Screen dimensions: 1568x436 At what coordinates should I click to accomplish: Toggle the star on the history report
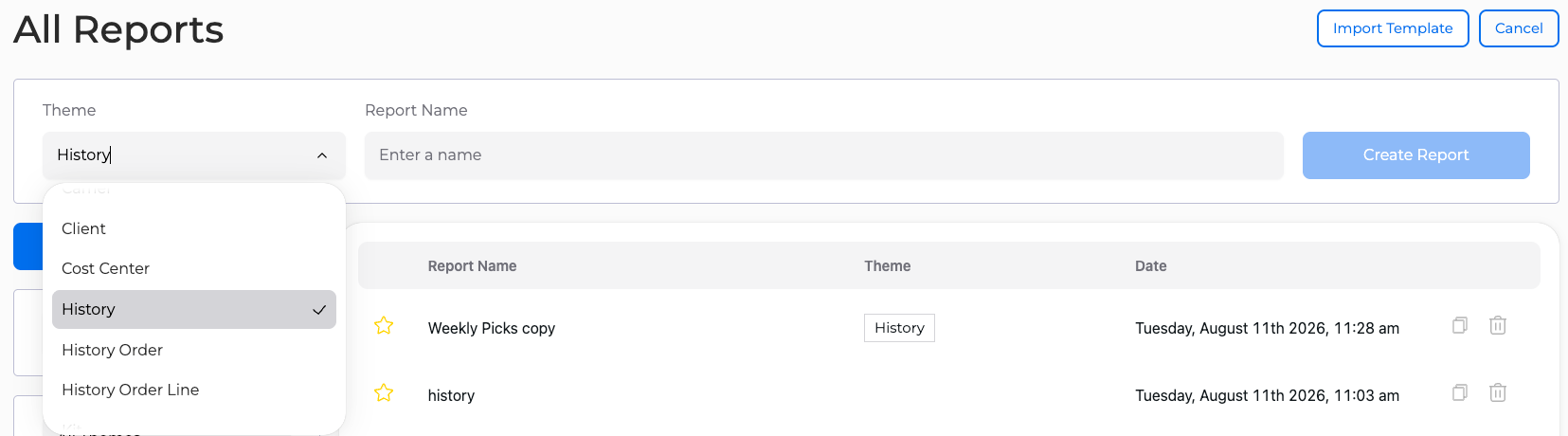[x=384, y=392]
